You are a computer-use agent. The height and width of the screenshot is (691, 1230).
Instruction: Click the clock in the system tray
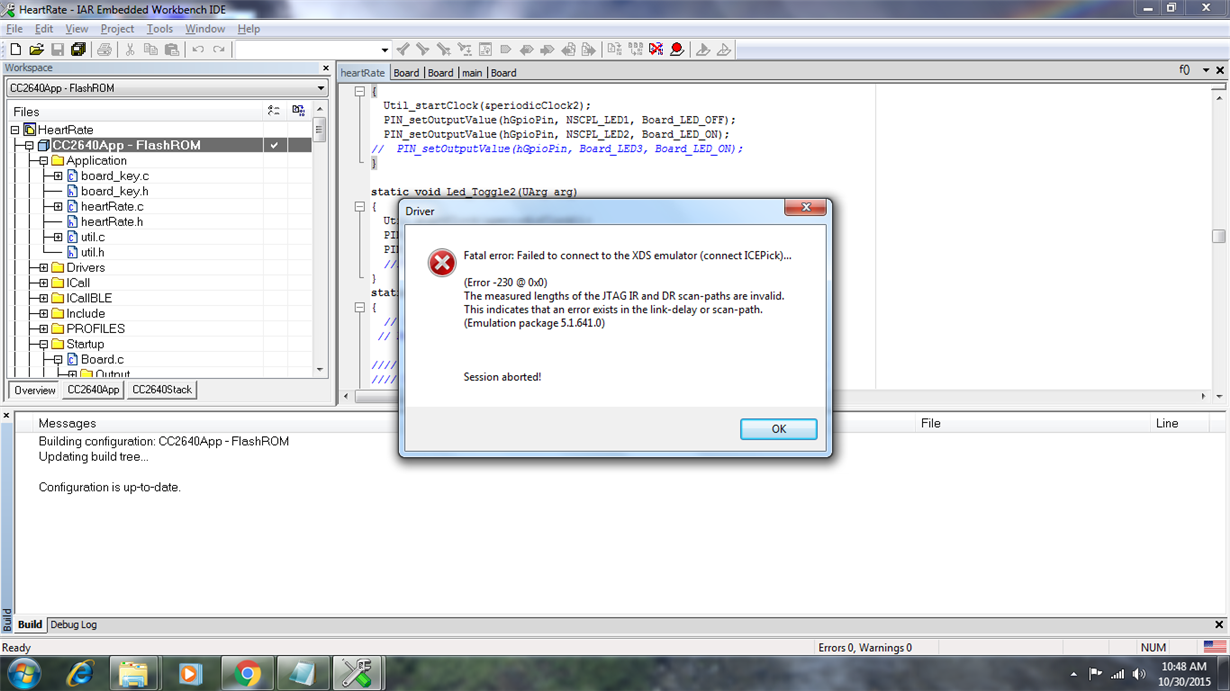pyautogui.click(x=1184, y=674)
